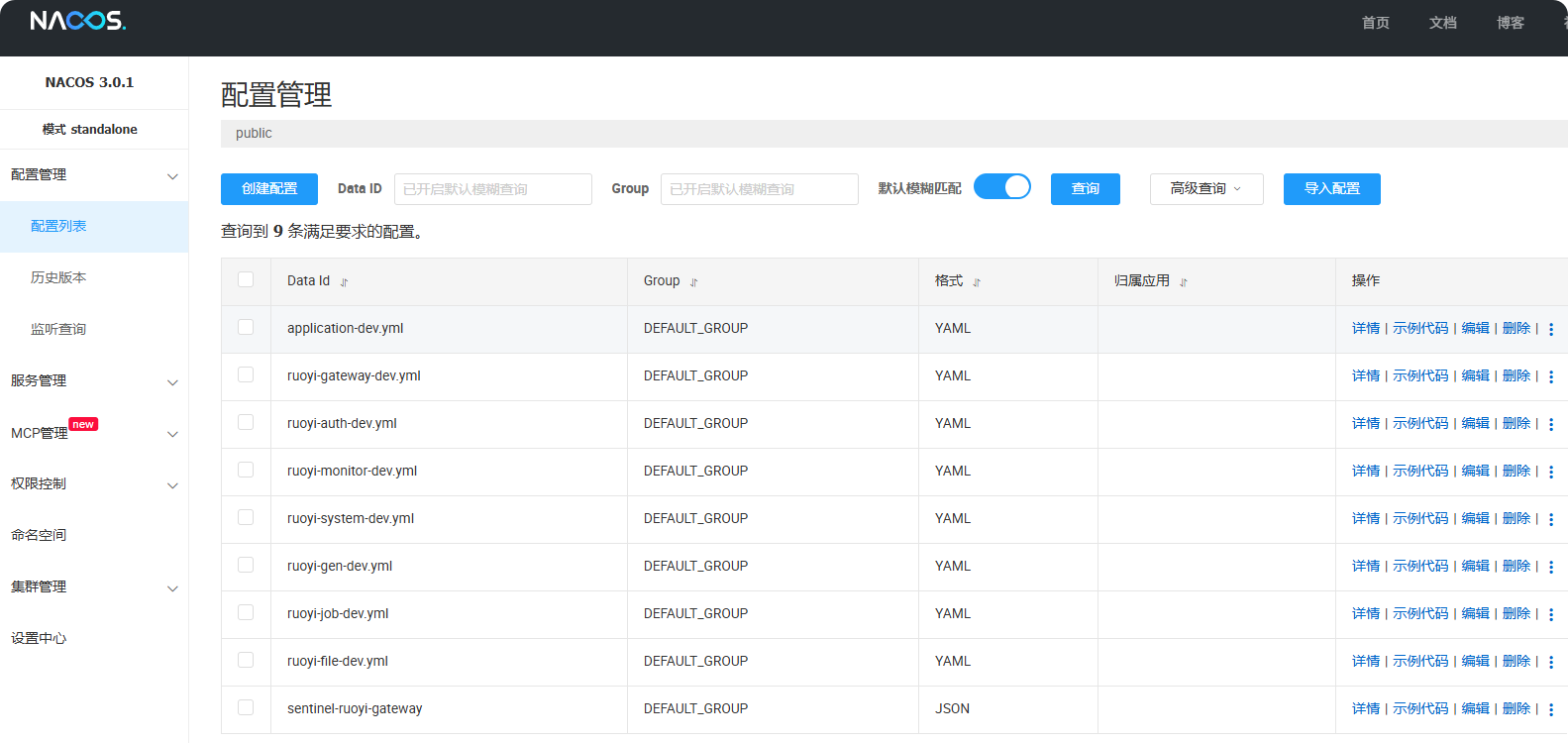Check the ruoyi-system-dev.yml row checkbox
This screenshot has height=743, width=1568.
tap(246, 517)
